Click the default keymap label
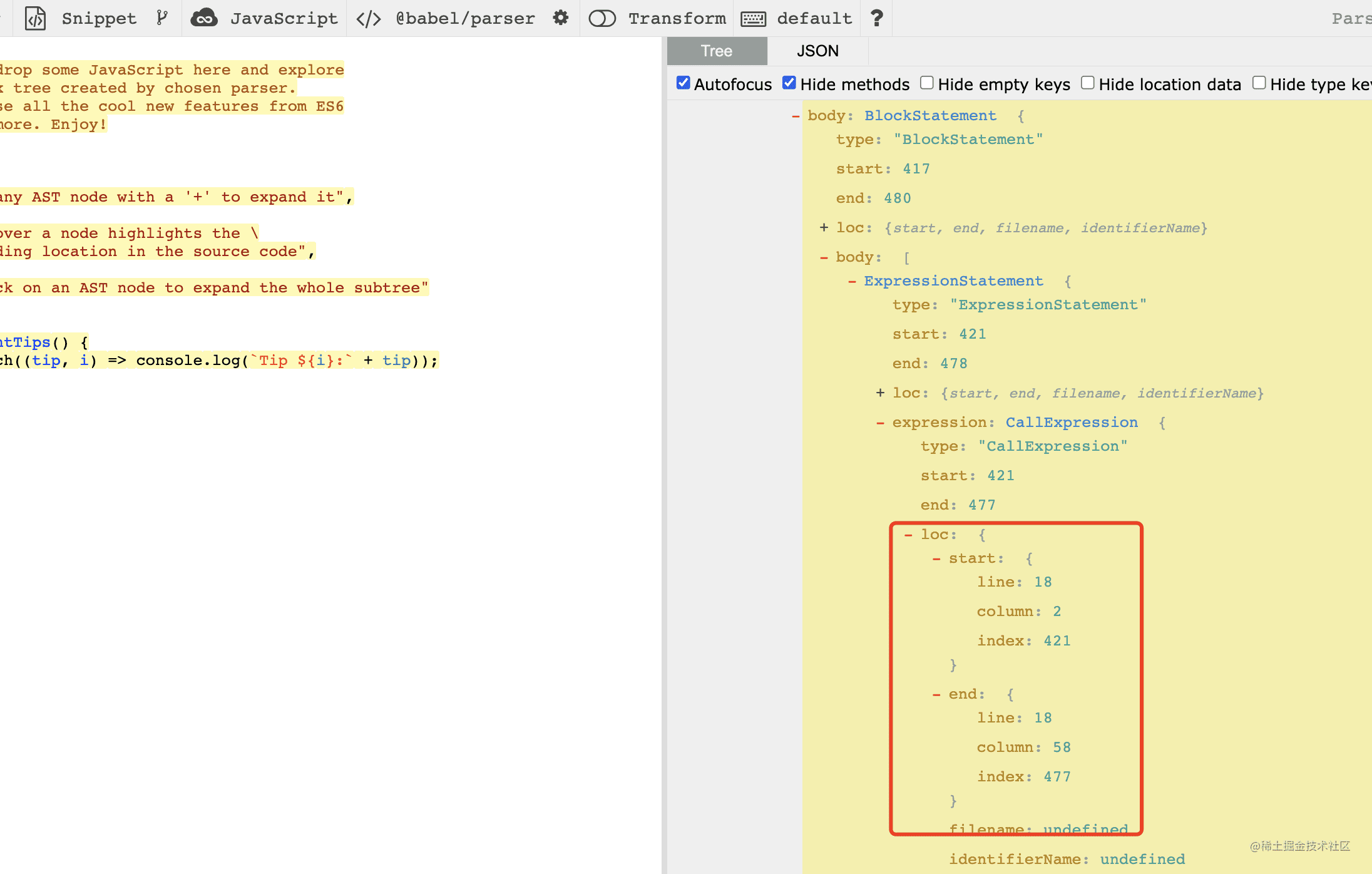The width and height of the screenshot is (1372, 874). click(x=814, y=19)
